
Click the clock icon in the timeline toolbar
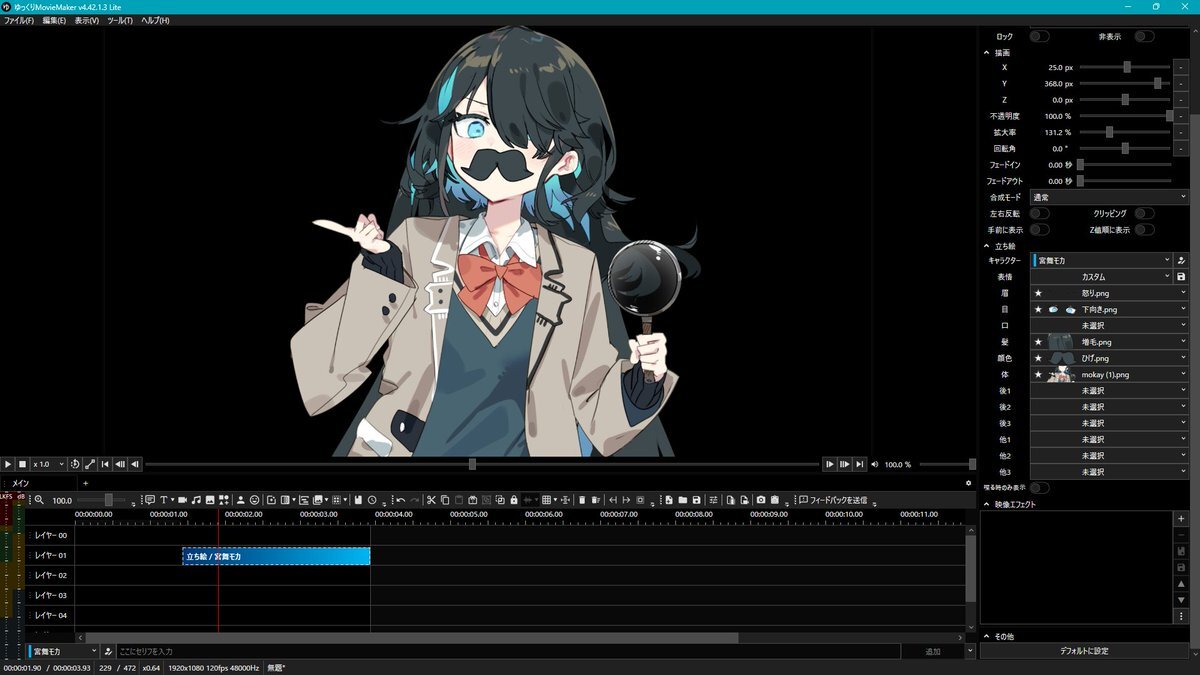[372, 499]
